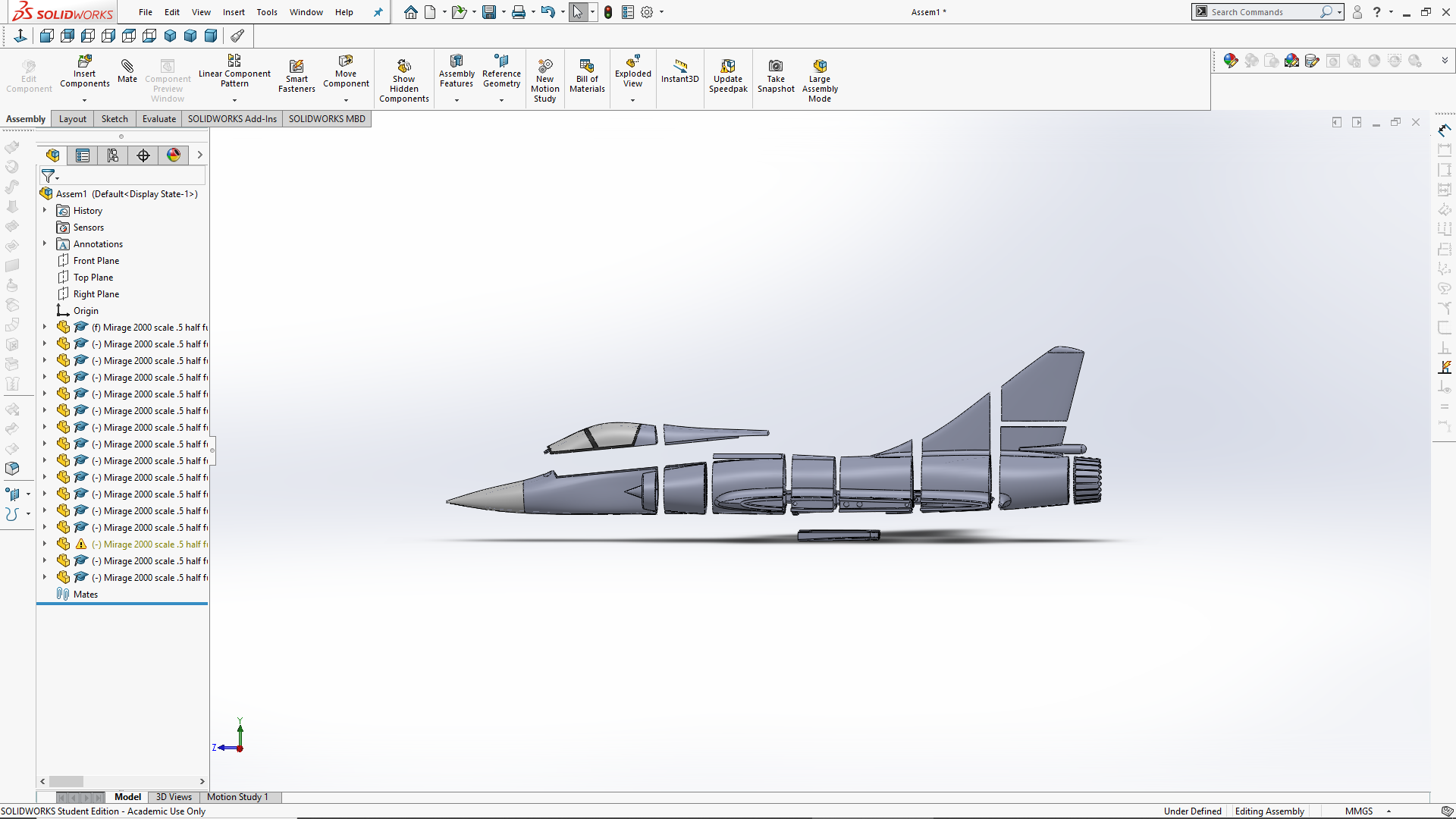
Task: Open Linear Component Pattern tool
Action: [x=234, y=71]
